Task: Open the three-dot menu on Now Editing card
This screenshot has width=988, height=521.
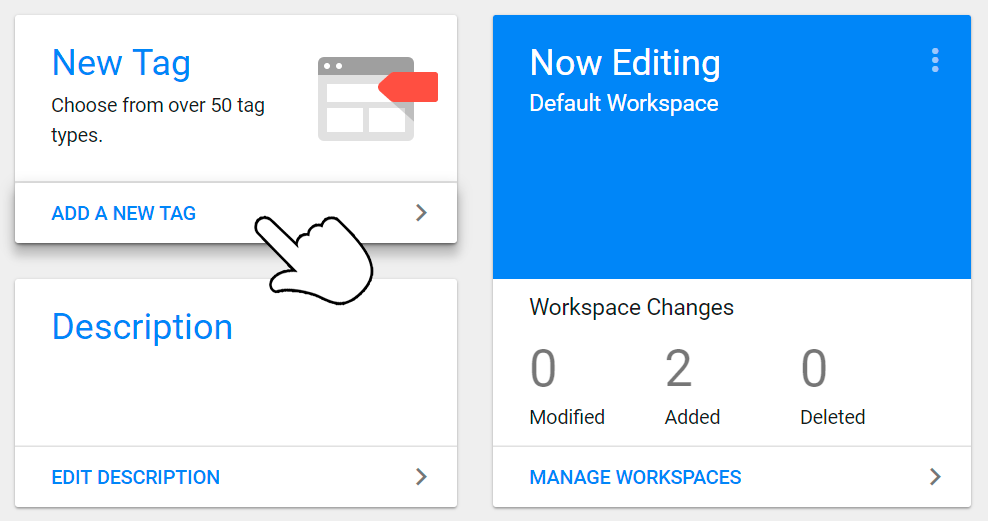Action: coord(935,60)
